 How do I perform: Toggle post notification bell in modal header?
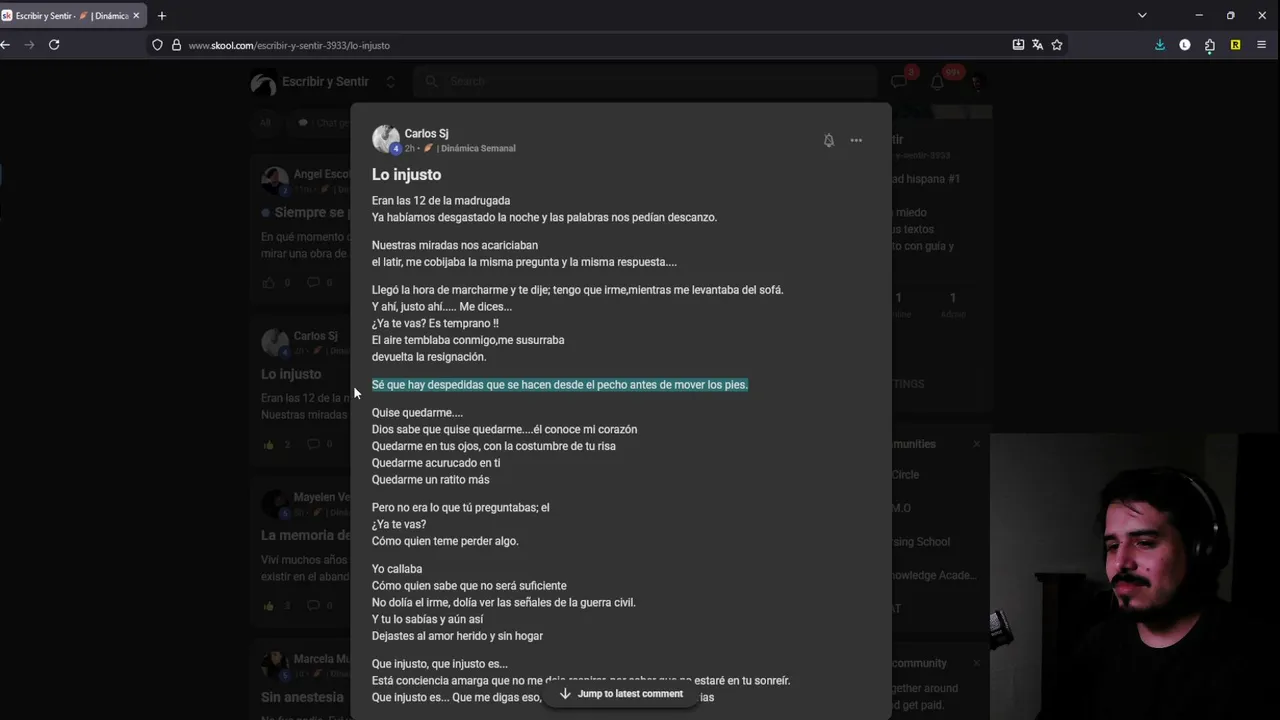pos(829,140)
